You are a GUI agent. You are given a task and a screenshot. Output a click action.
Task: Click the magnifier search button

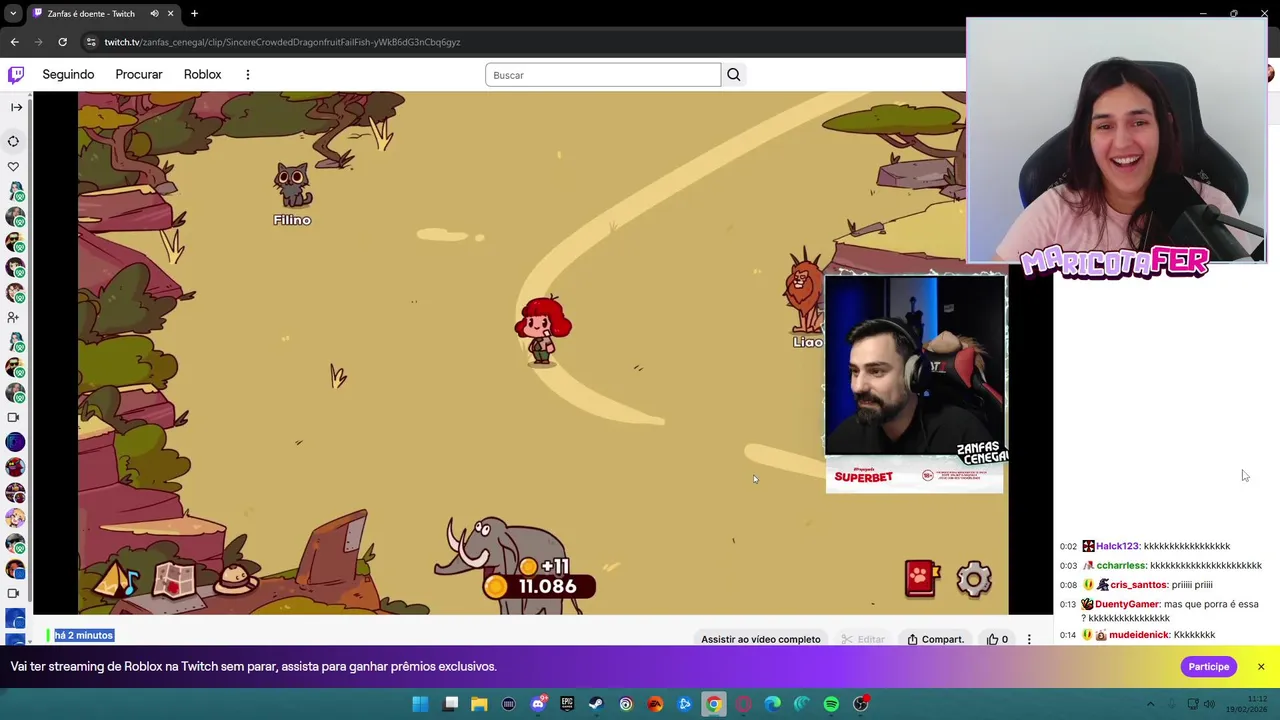pos(734,75)
